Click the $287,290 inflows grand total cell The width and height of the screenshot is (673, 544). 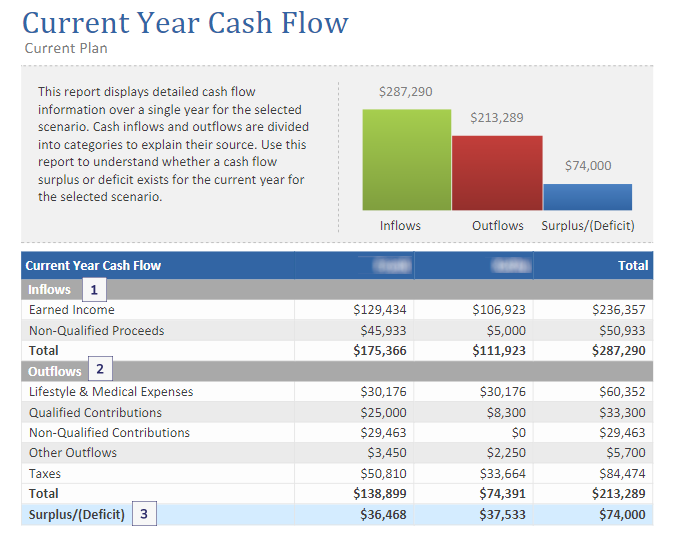tap(618, 351)
